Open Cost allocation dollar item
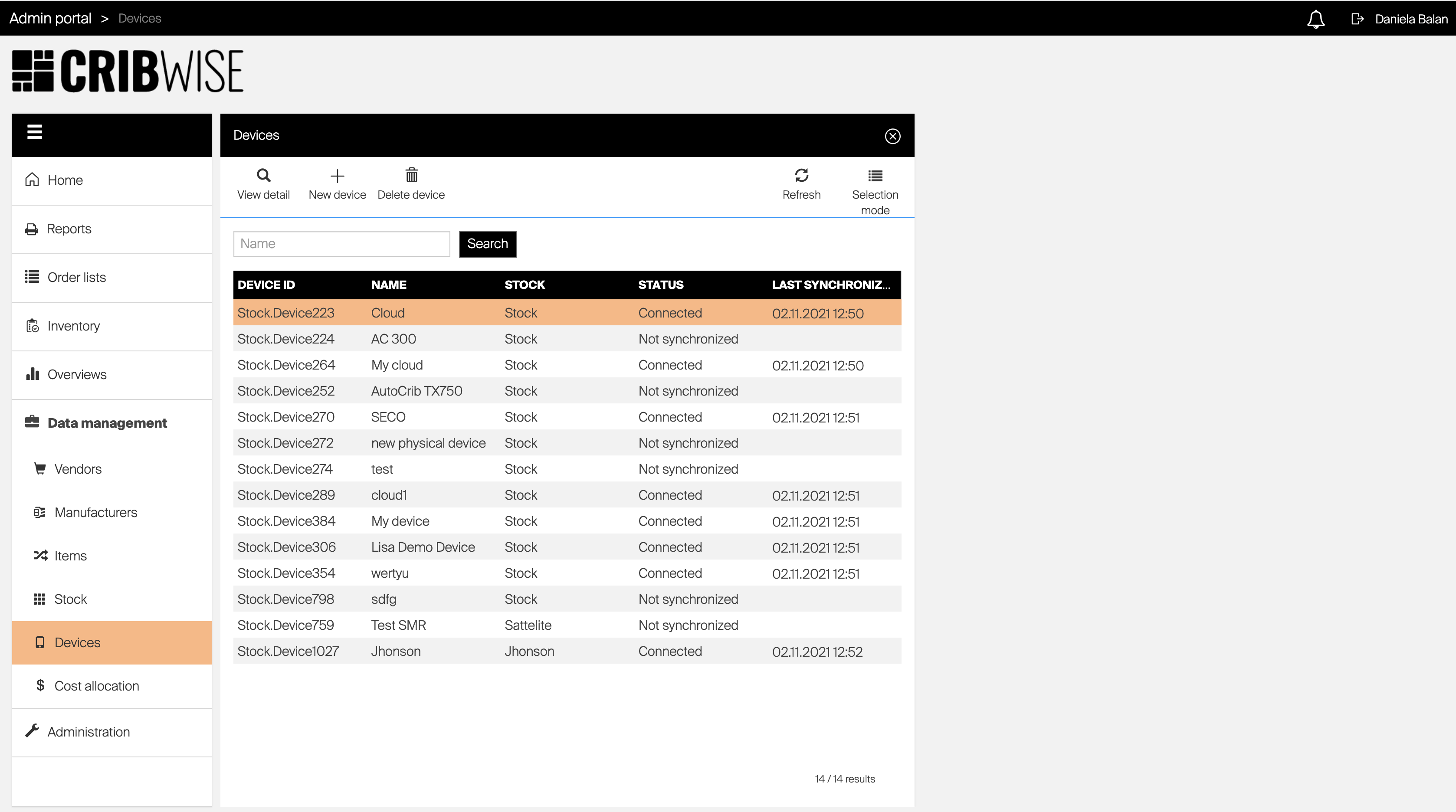The image size is (1456, 812). point(96,685)
